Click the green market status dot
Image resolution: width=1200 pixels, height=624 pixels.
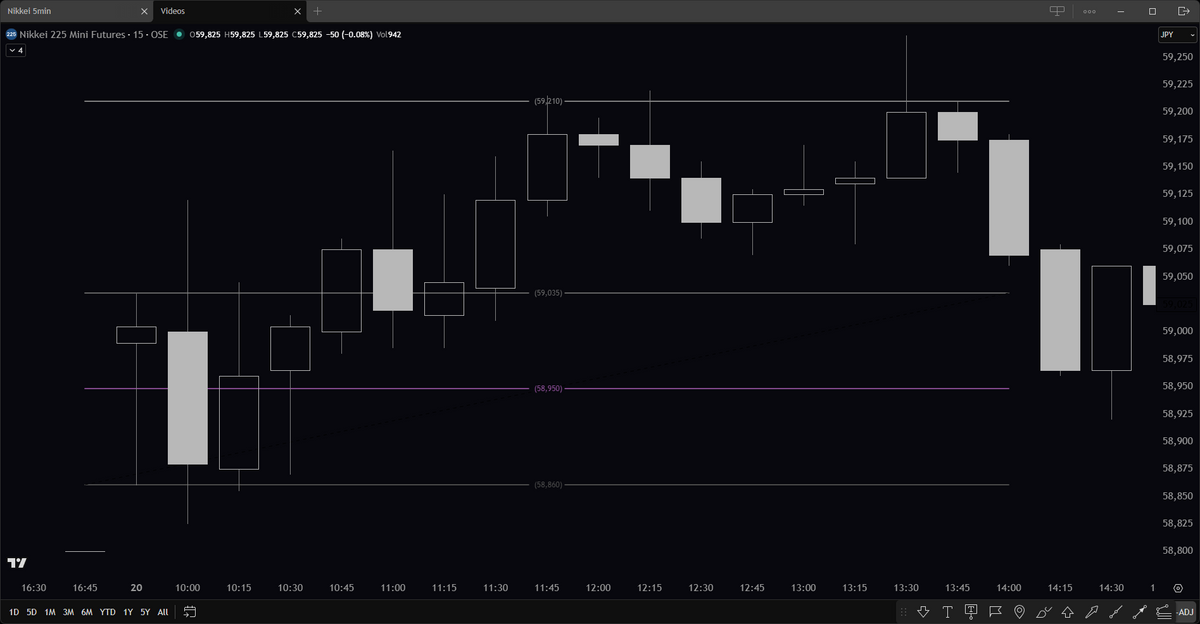(179, 34)
